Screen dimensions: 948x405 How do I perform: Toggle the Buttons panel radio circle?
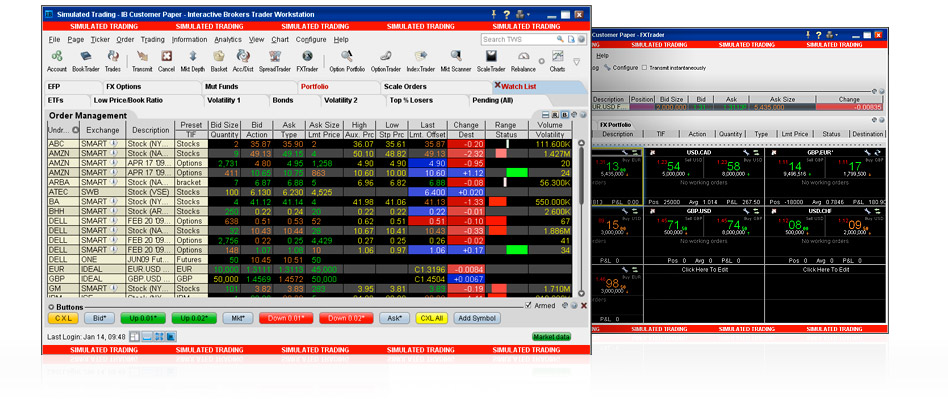pos(51,307)
